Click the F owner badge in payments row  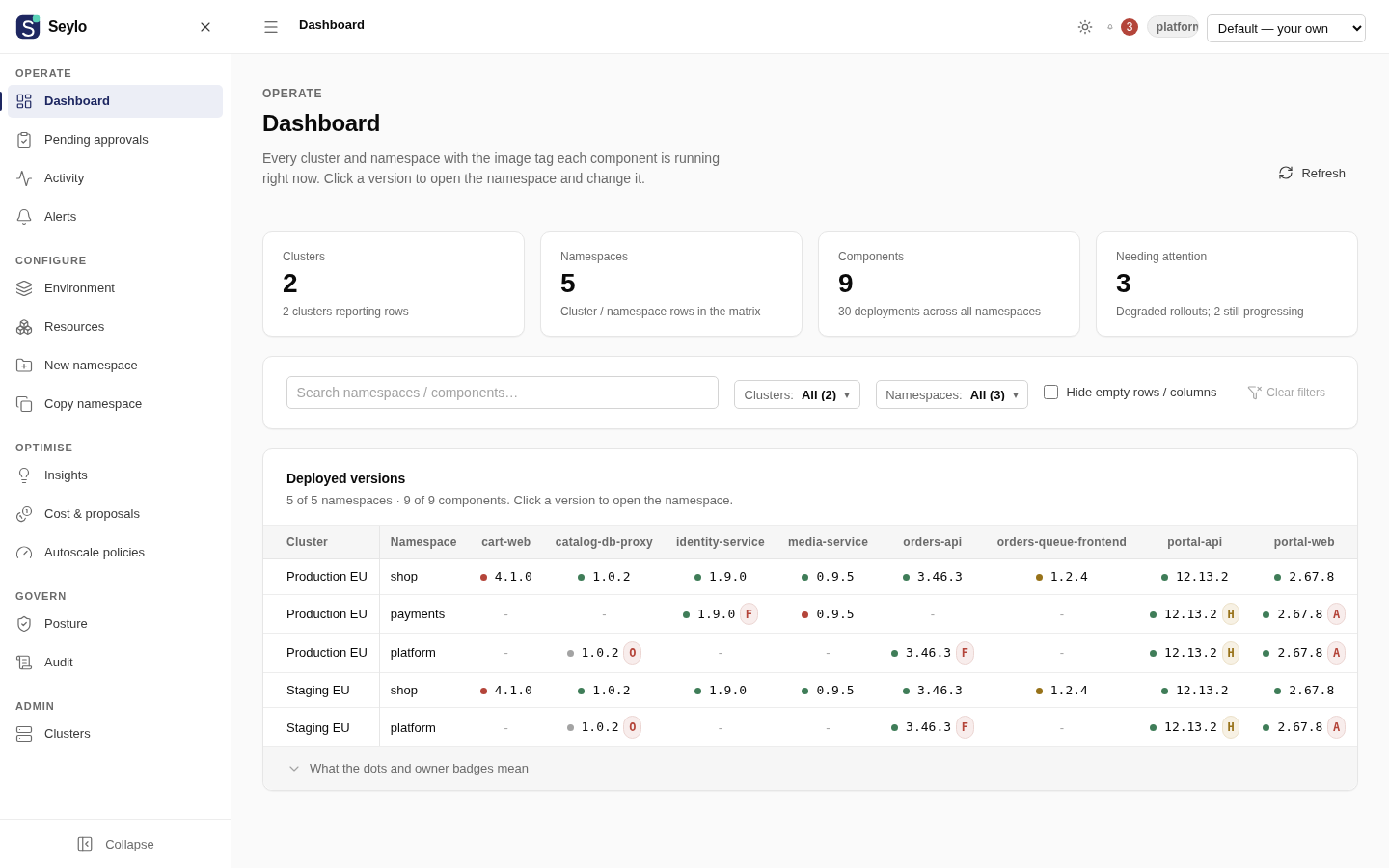(749, 614)
